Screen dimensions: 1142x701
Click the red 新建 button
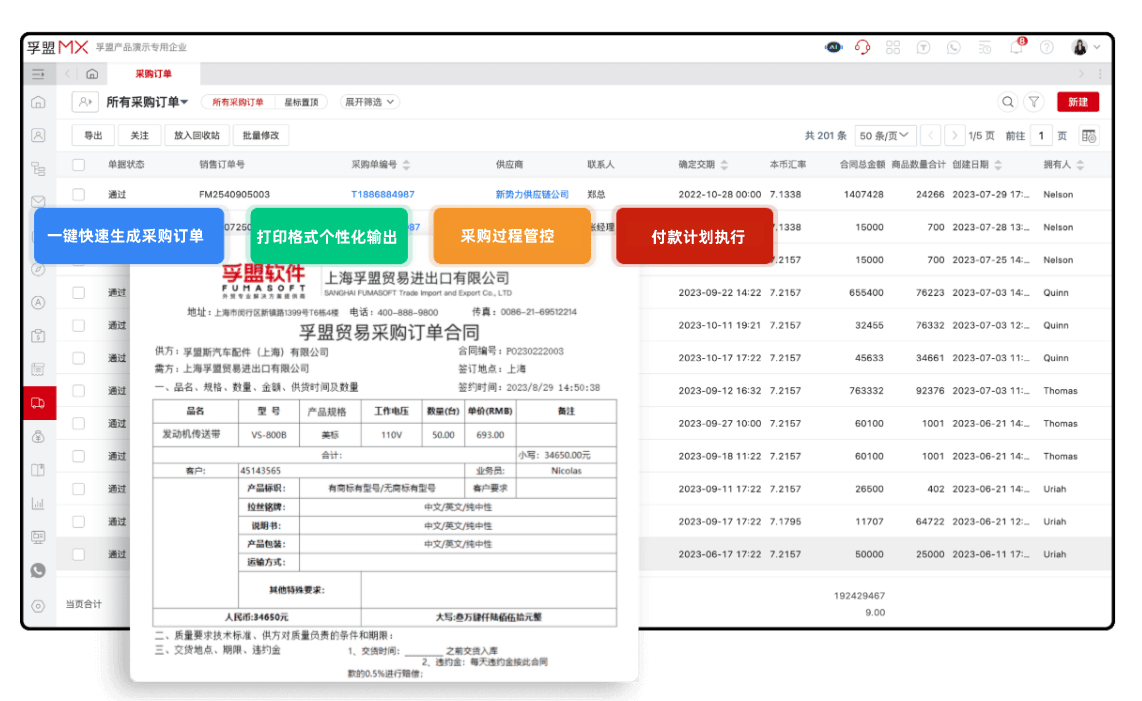[x=1078, y=102]
